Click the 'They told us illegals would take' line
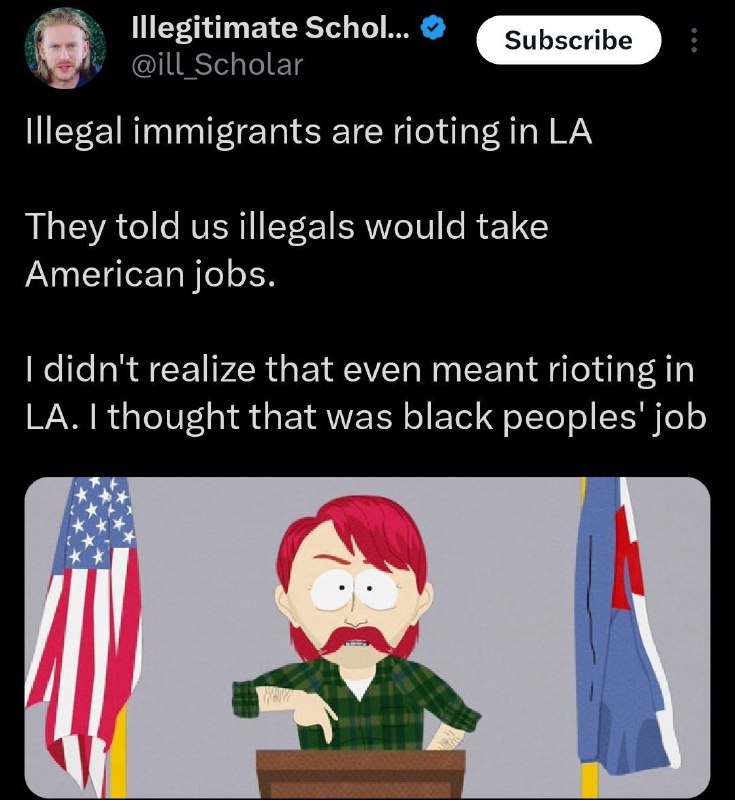735x800 pixels. click(x=287, y=227)
